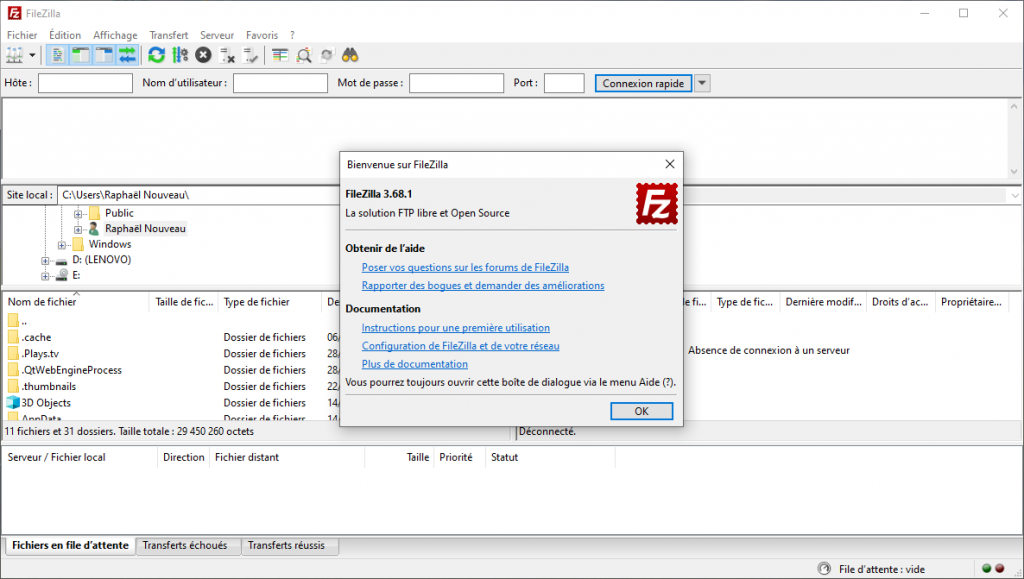
Task: Click the disconnect from server icon
Action: 227,55
